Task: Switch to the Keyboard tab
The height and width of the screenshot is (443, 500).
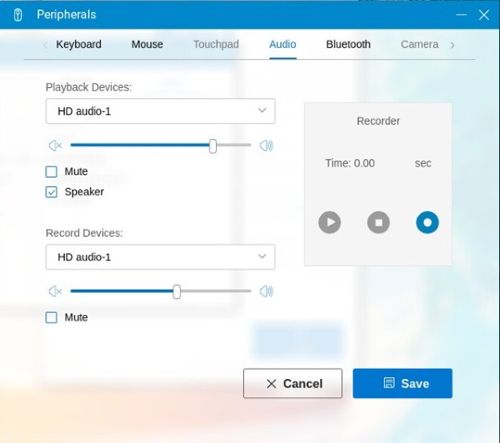Action: pyautogui.click(x=79, y=44)
